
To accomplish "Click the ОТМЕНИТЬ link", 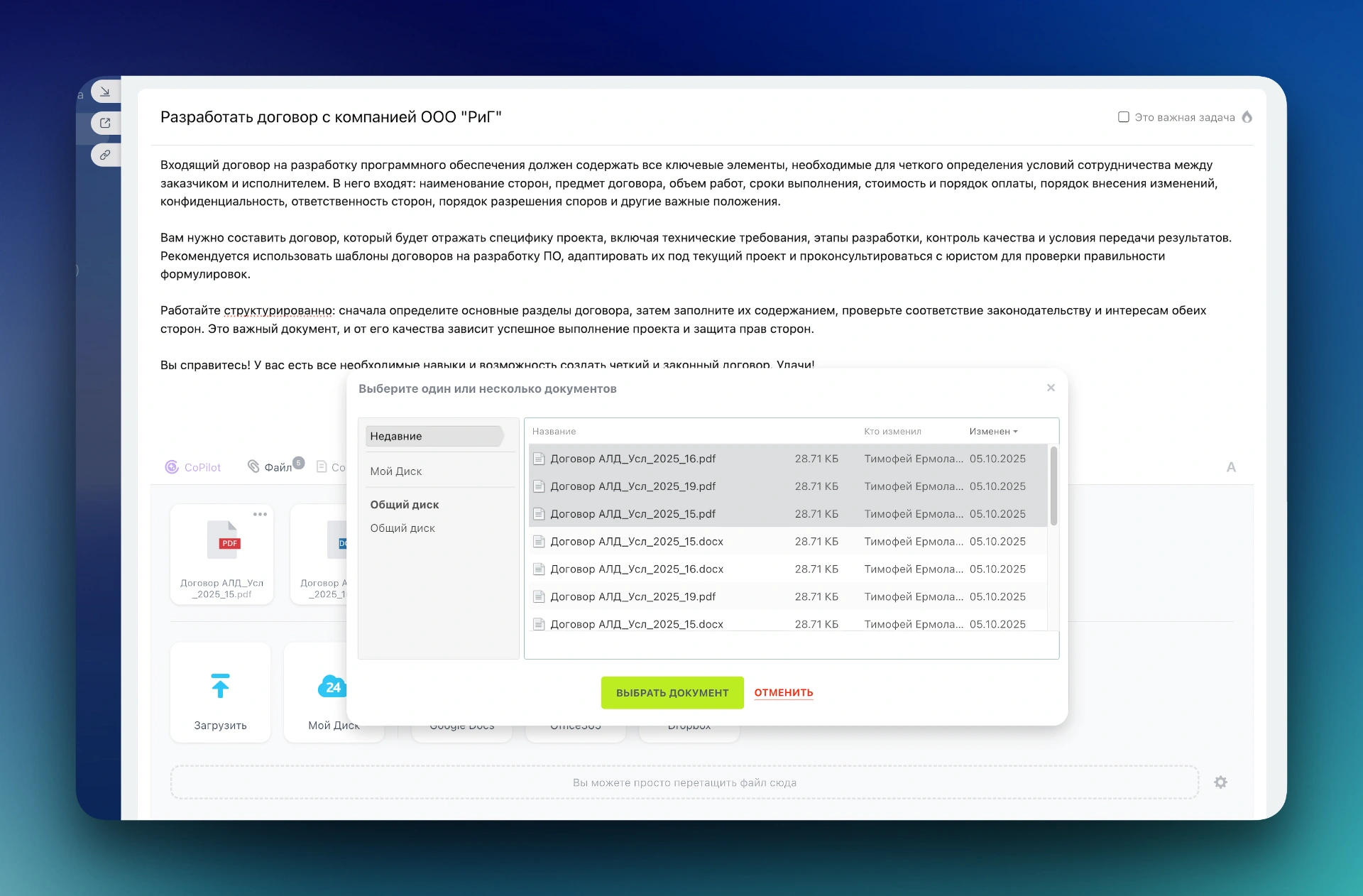I will click(784, 693).
